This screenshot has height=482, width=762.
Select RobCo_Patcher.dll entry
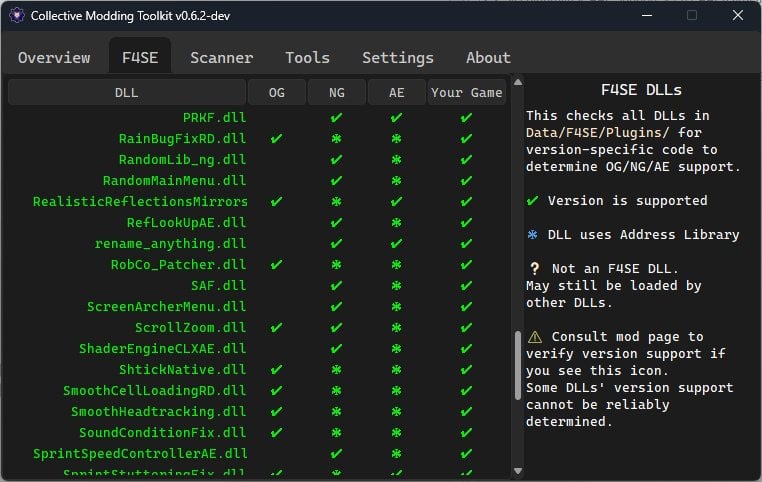click(x=178, y=264)
